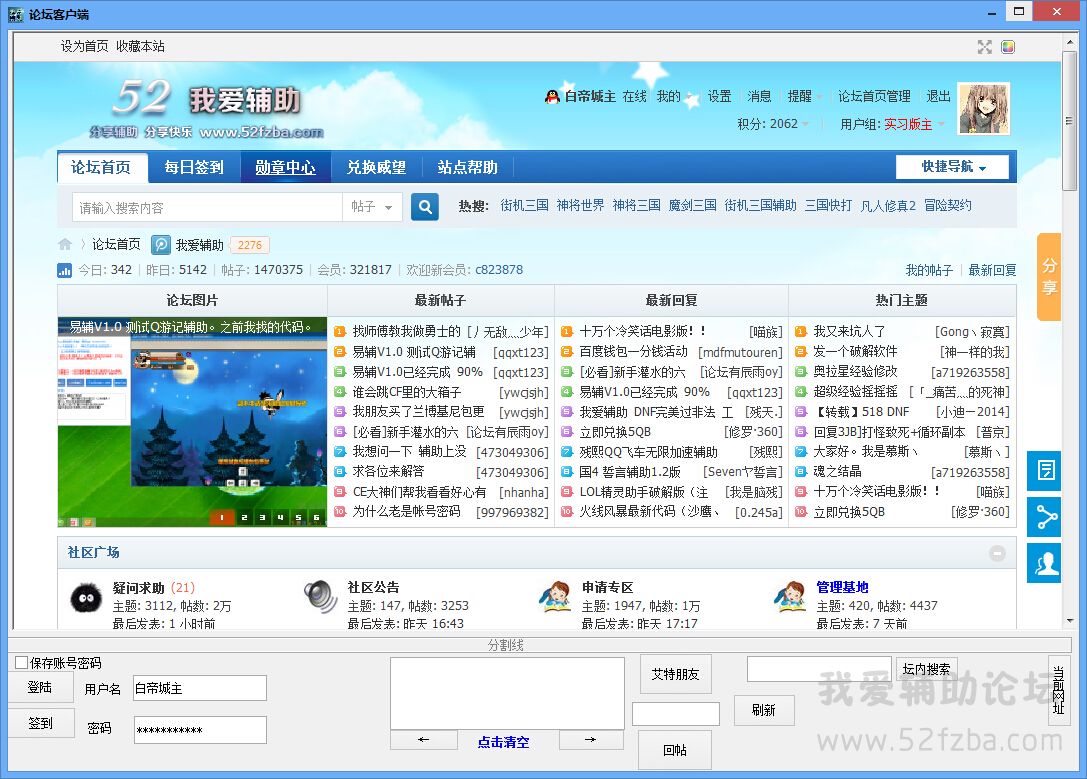Open 我的帖子 link

coord(929,270)
